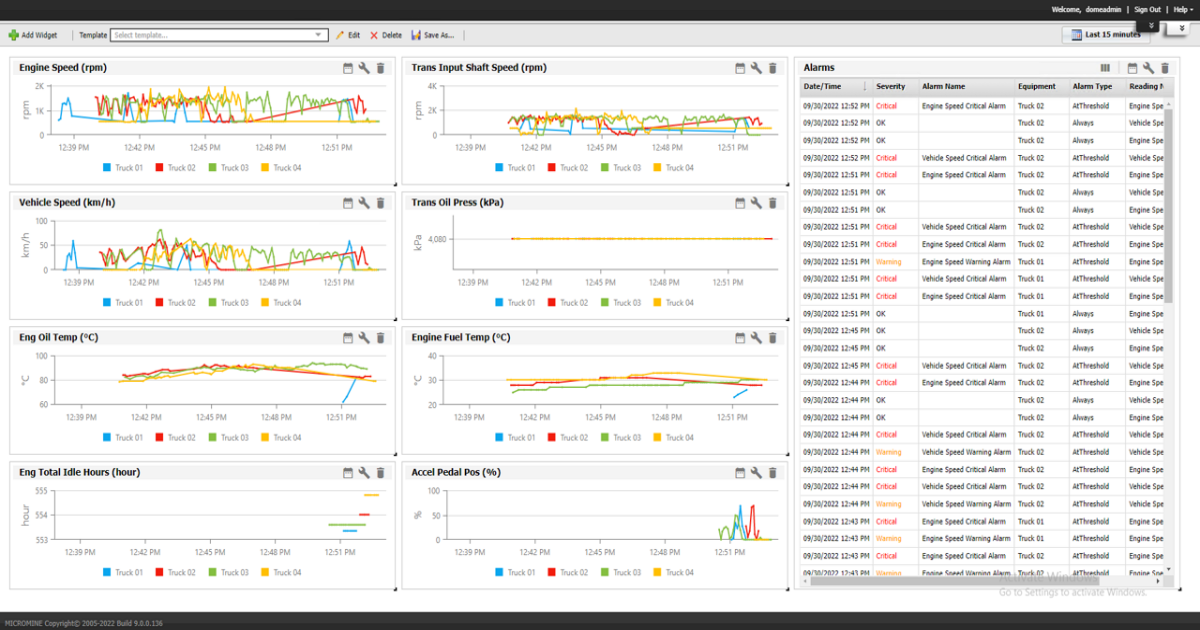Toggle Truck 03 series in Vehicle Speed legend
The image size is (1200, 630).
tap(228, 303)
